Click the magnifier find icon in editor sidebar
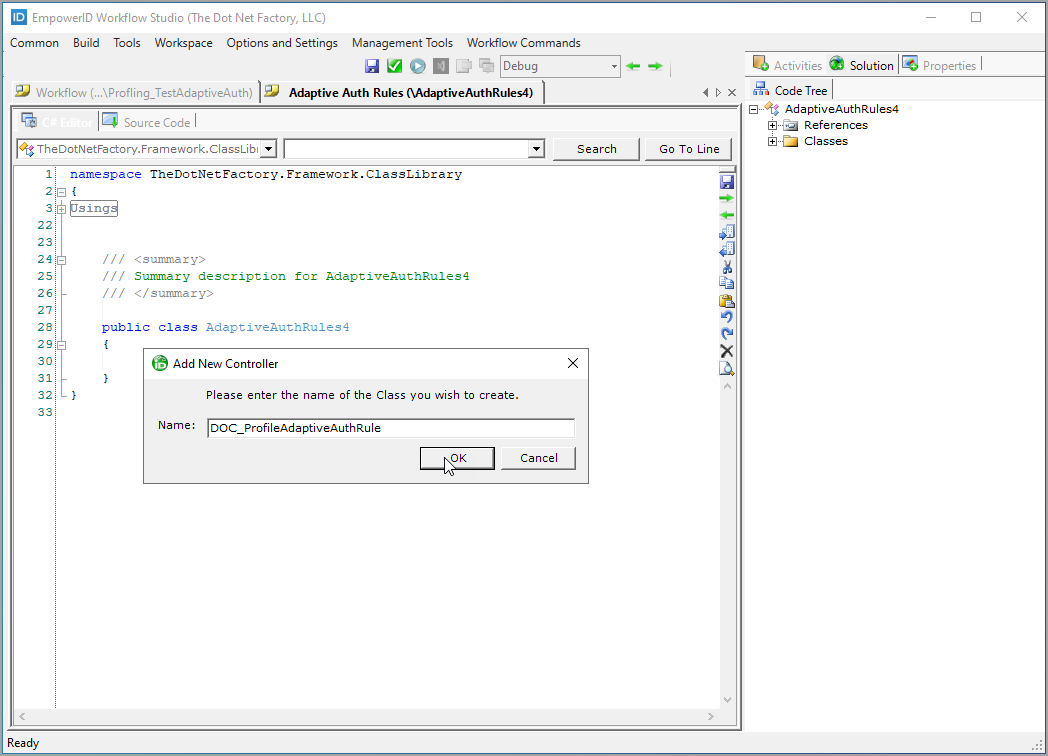The height and width of the screenshot is (756, 1048). [727, 368]
